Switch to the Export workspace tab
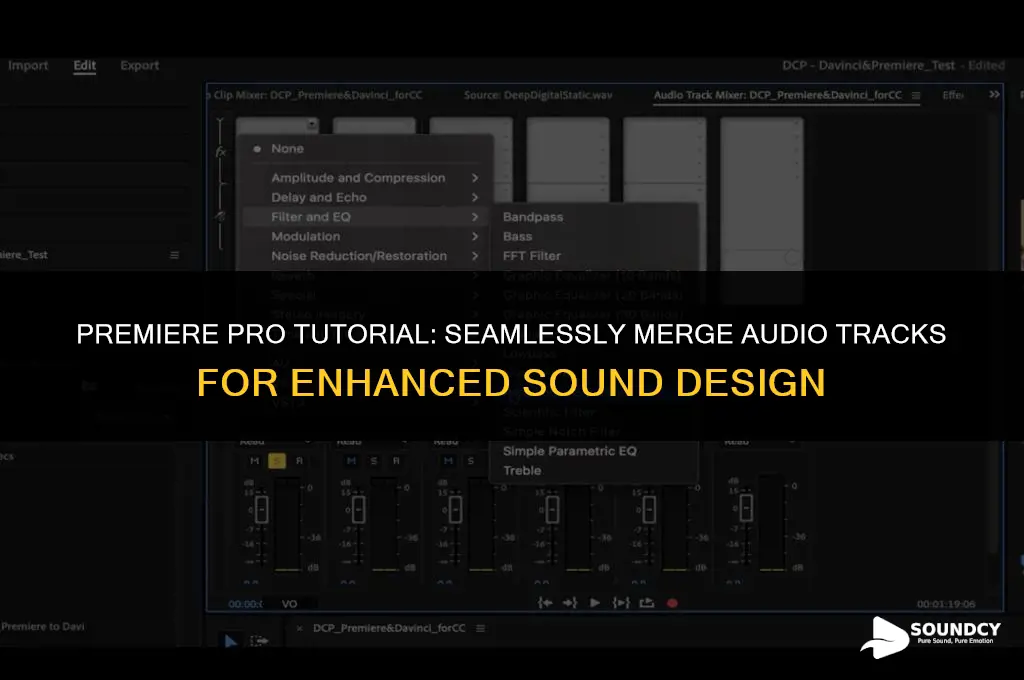Viewport: 1024px width, 680px height. 140,65
